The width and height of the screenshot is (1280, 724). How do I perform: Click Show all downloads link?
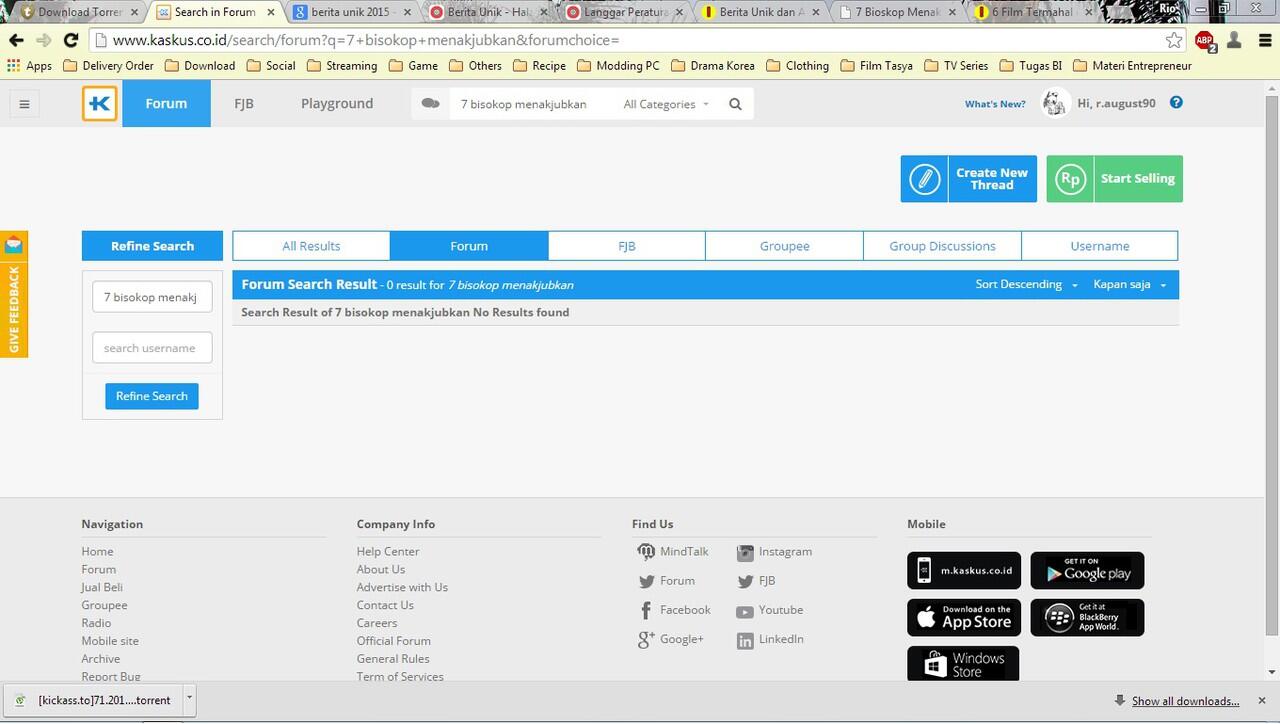(x=1185, y=701)
